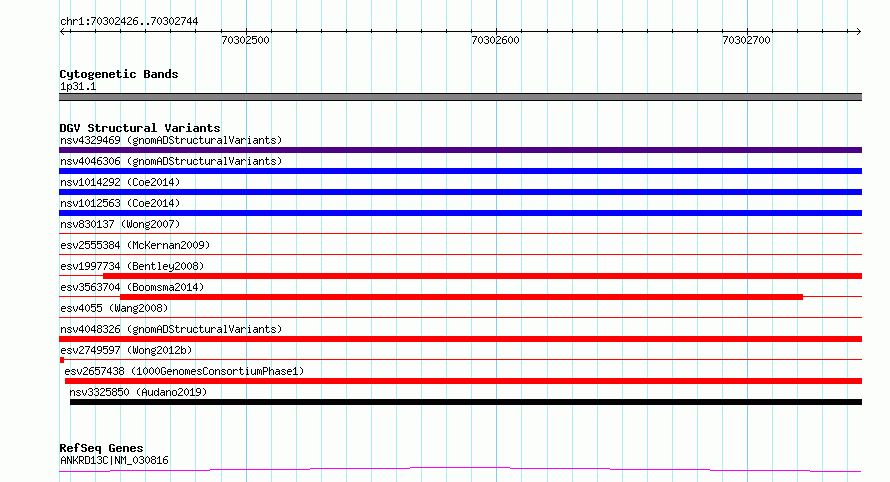Open variant nsv4048326 (gnomADStructuralVariants) label
Screen dimensions: 890x482
point(171,329)
